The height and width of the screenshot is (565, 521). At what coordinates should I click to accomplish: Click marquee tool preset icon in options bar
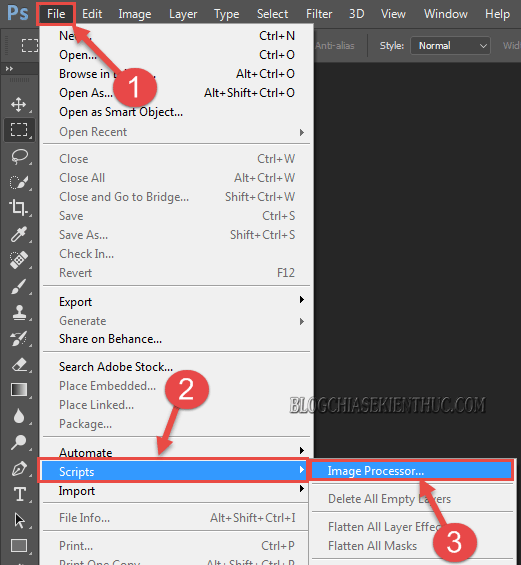(30, 46)
